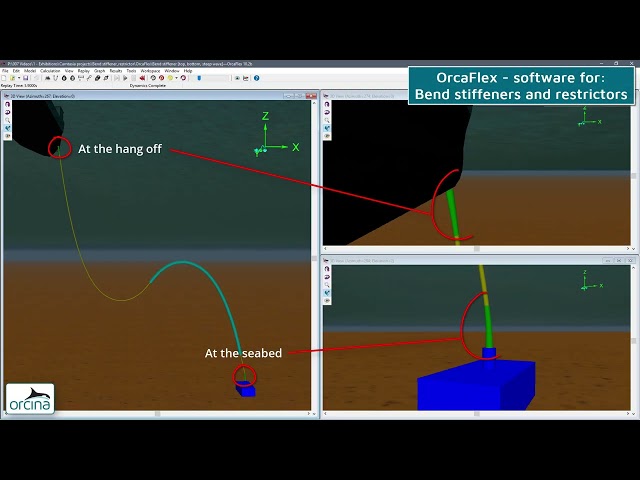Open the Model menu
Screen dimensions: 640x480
[30, 71]
